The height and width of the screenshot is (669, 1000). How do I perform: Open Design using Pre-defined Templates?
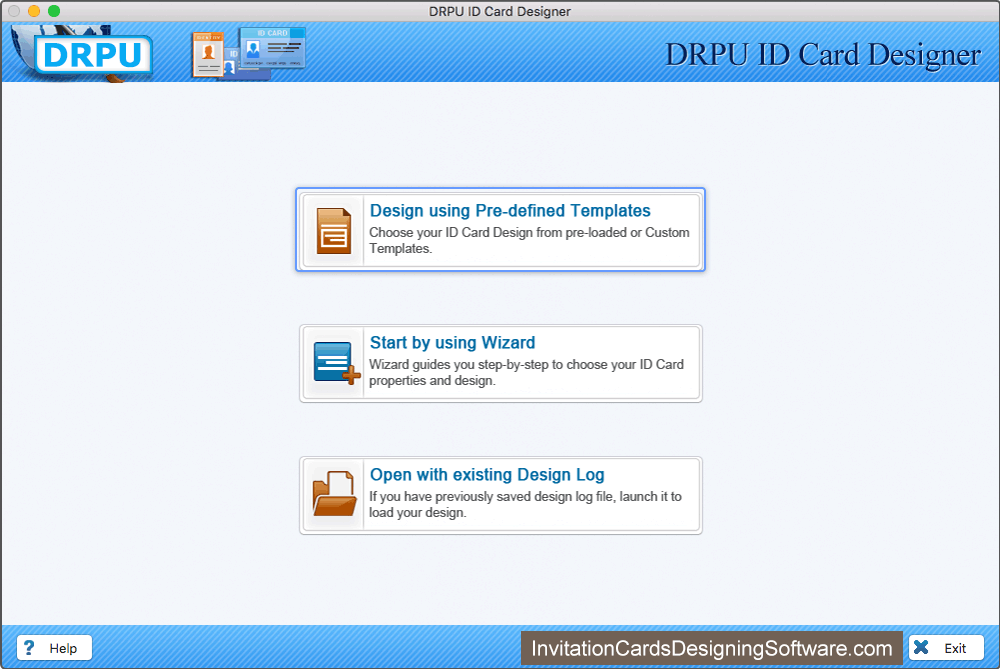point(501,230)
